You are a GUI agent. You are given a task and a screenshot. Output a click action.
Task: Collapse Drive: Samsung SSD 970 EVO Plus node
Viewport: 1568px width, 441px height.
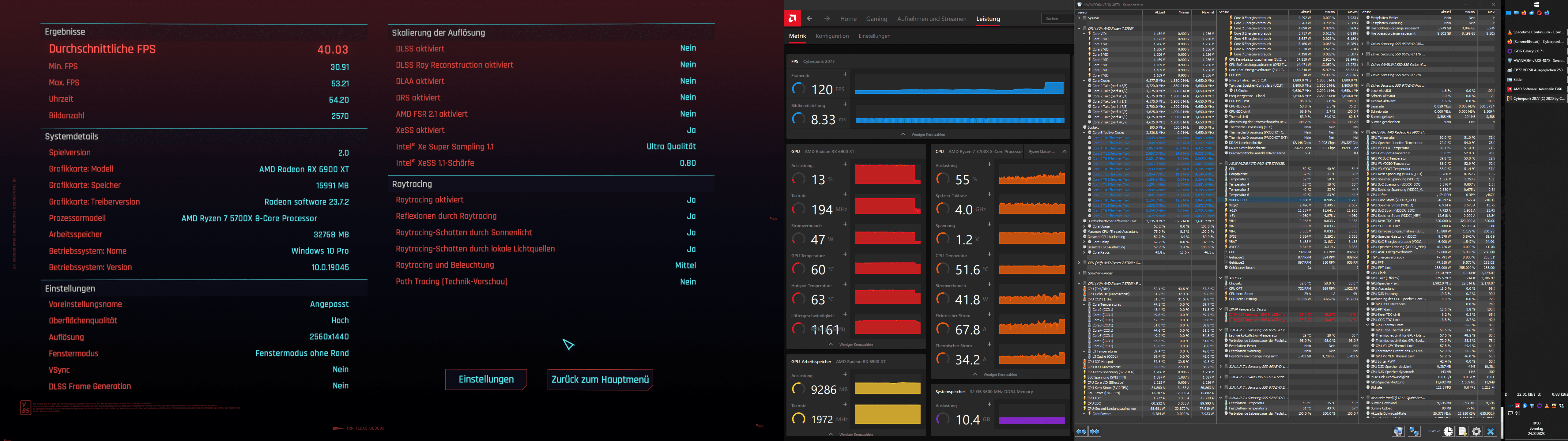(x=1362, y=86)
